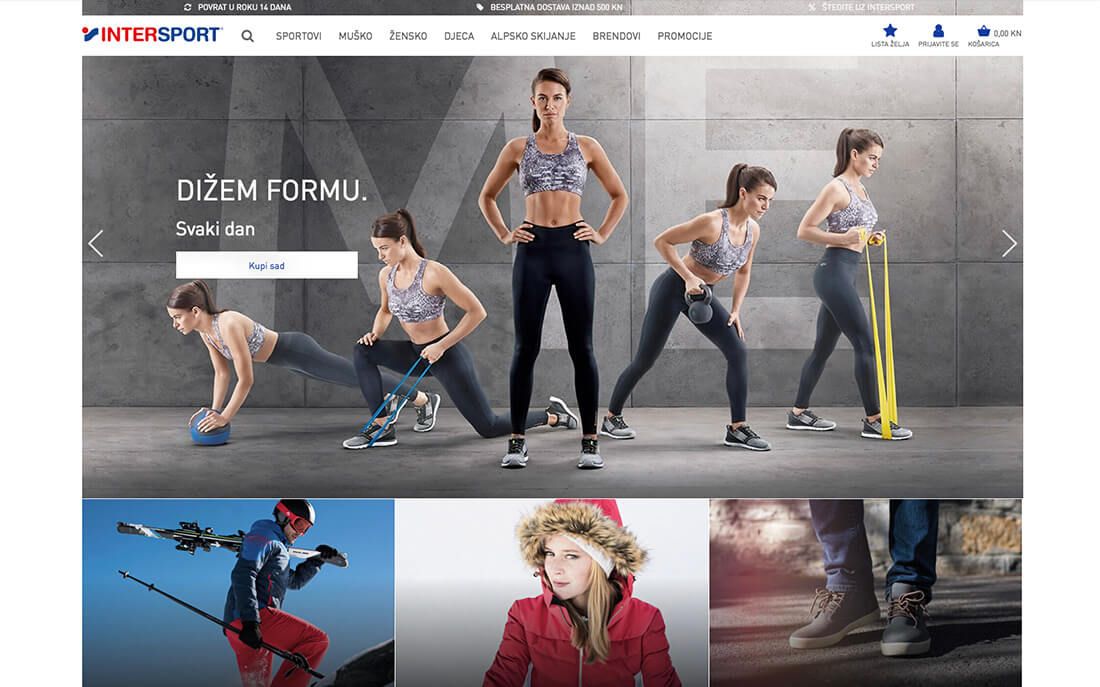Click the Prijavite se user icon

[x=938, y=31]
